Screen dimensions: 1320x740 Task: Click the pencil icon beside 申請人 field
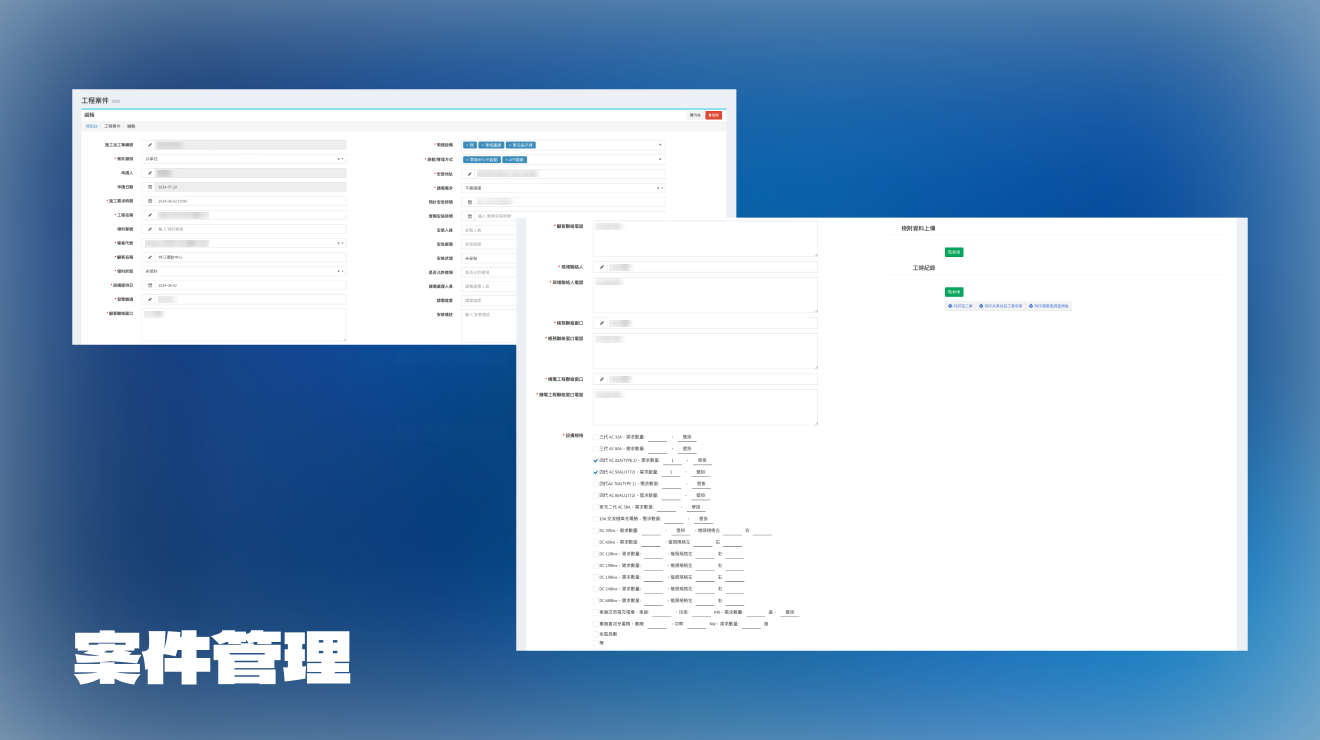tap(150, 173)
